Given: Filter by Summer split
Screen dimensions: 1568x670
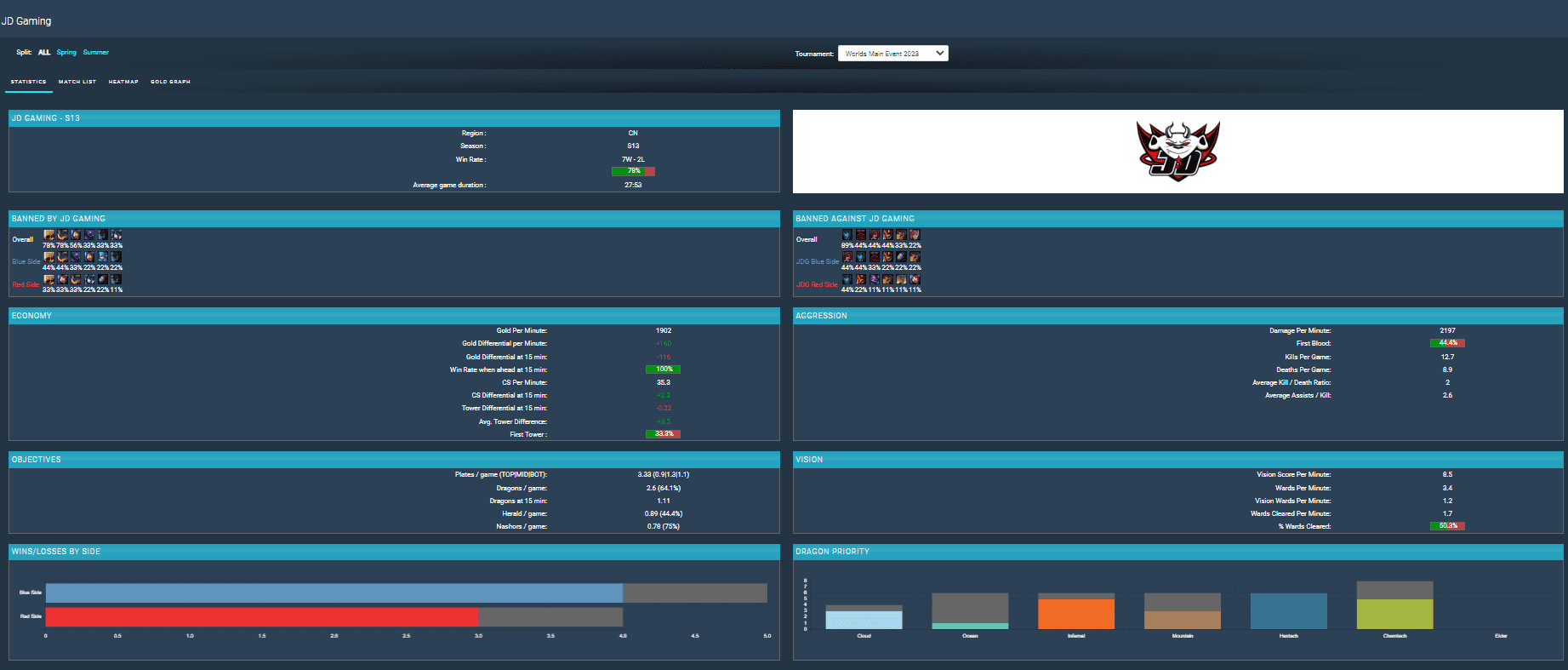Looking at the screenshot, I should click(96, 53).
